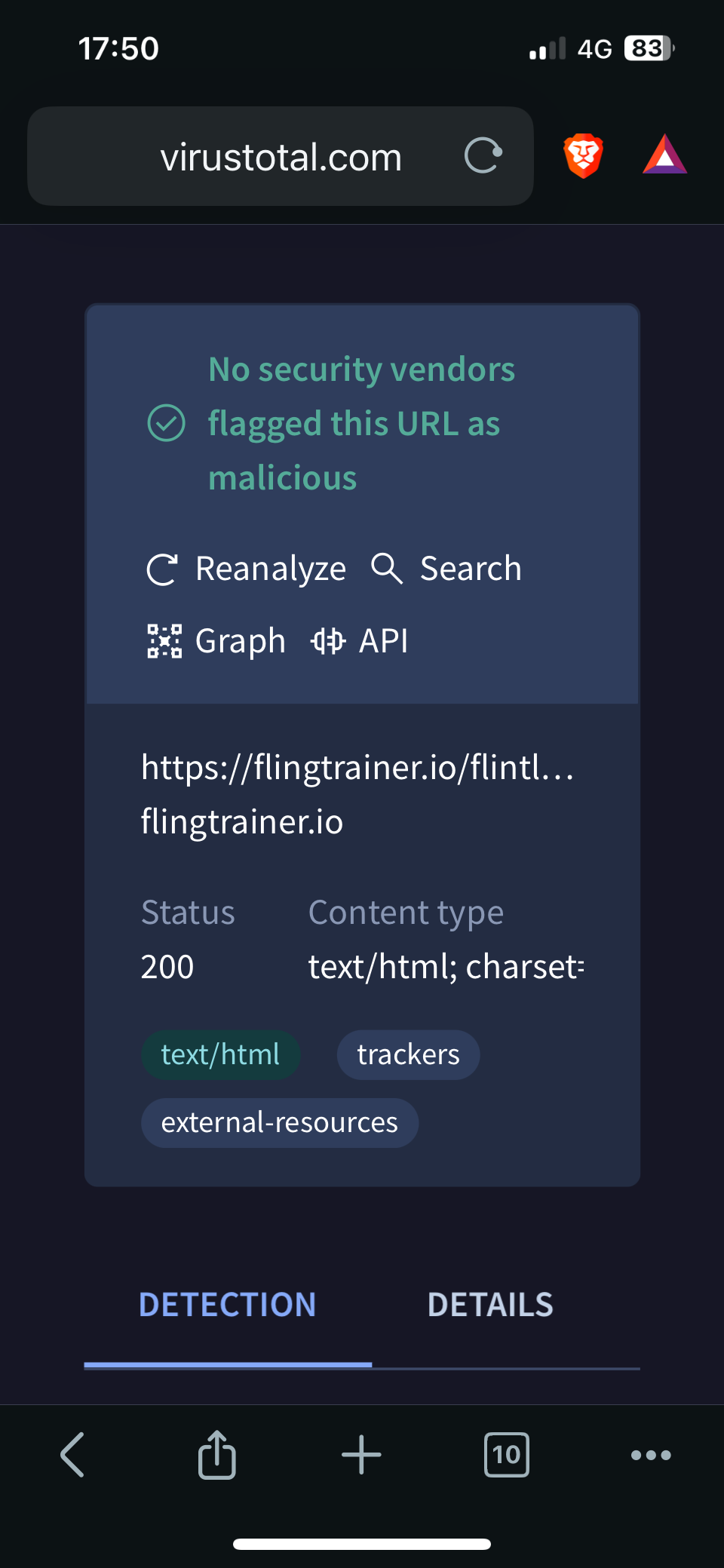Click the Search magnifier icon

pos(387,568)
